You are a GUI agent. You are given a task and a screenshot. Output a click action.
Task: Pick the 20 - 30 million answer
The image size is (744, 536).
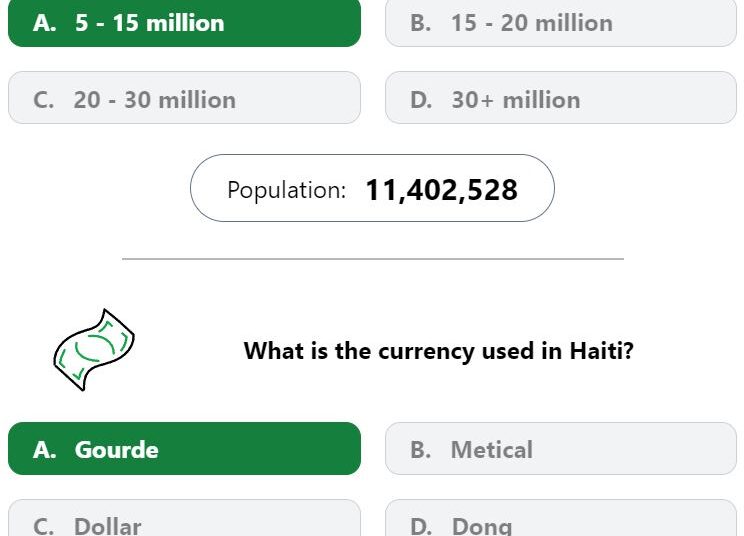(184, 99)
